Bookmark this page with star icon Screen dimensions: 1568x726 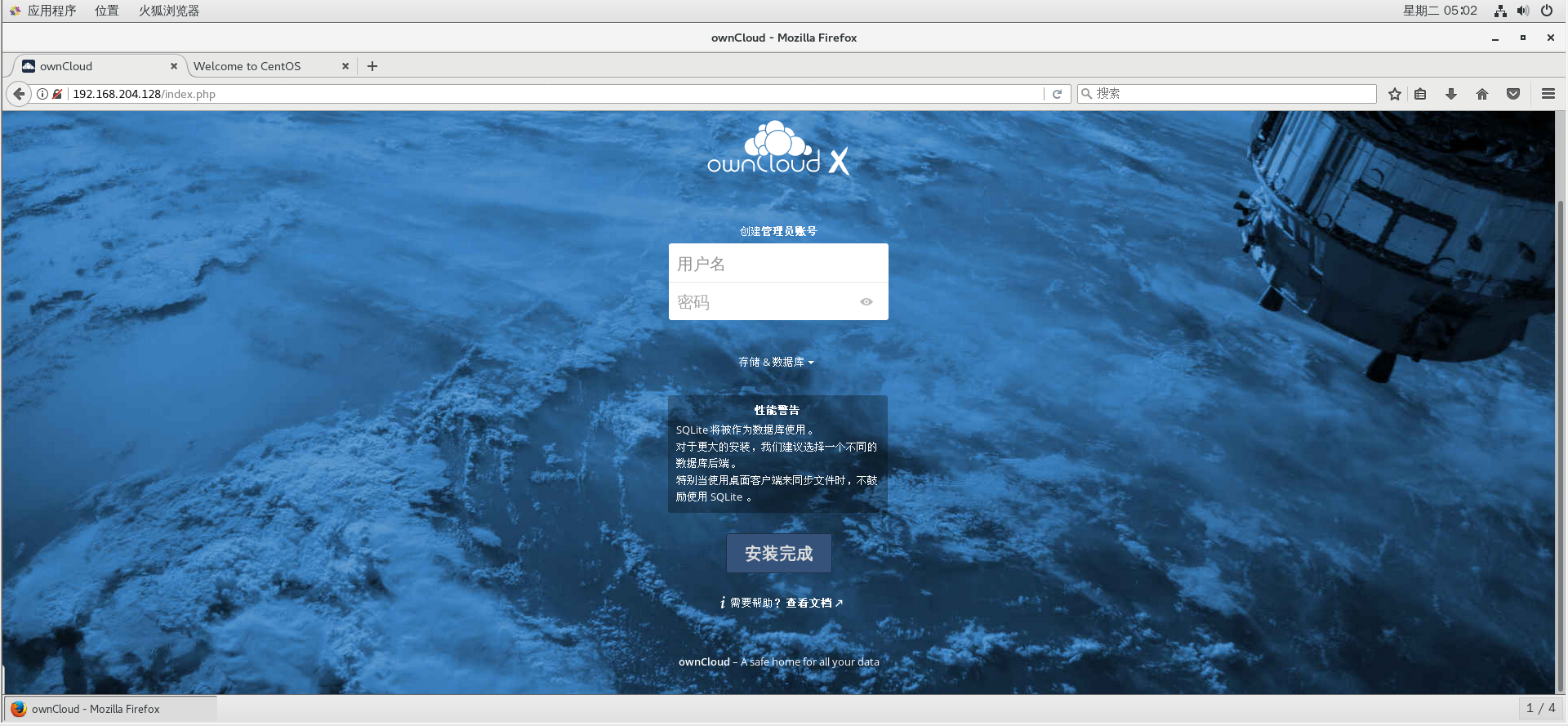(1395, 94)
